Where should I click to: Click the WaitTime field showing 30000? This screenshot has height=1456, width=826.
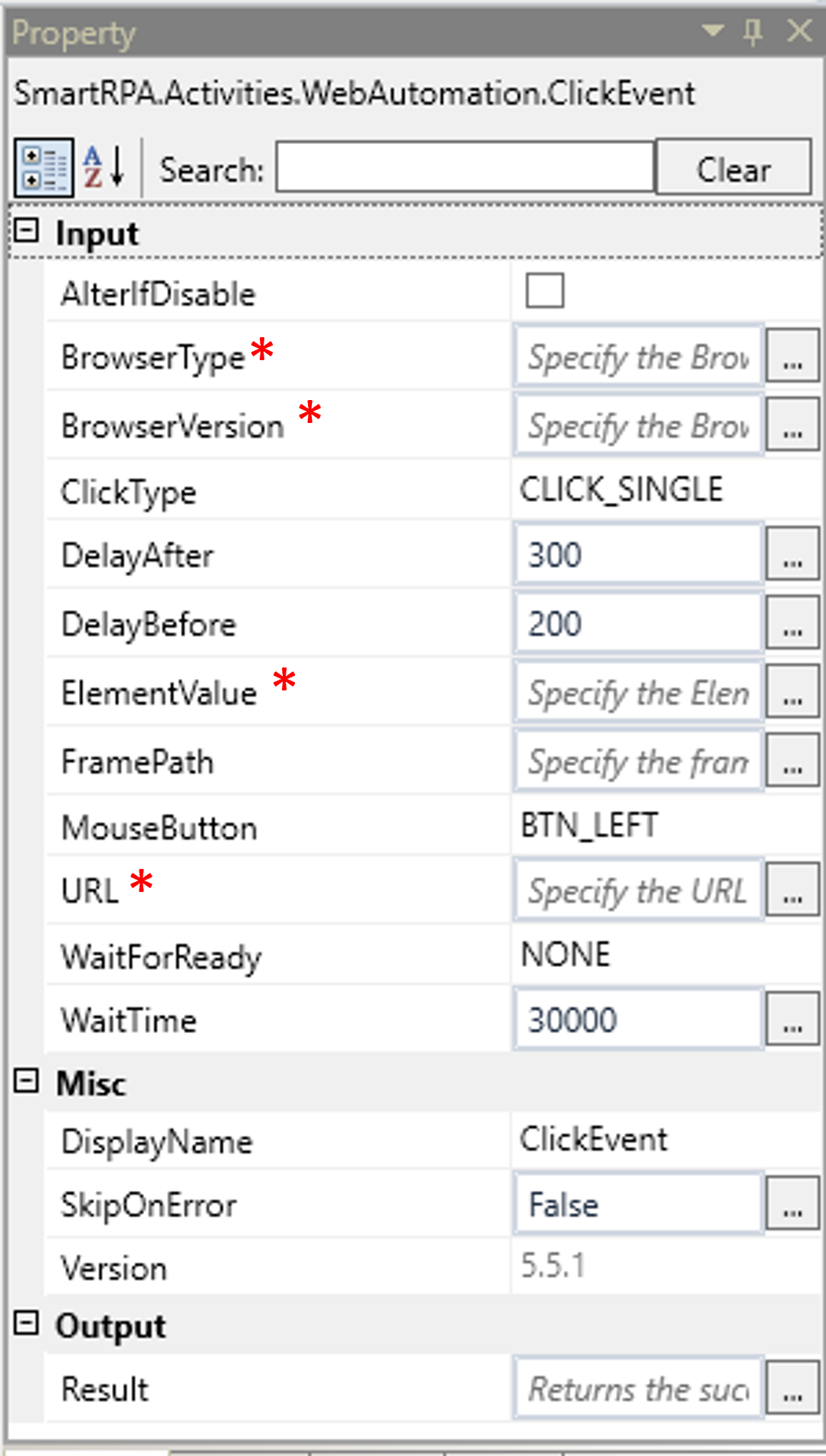tap(638, 1020)
